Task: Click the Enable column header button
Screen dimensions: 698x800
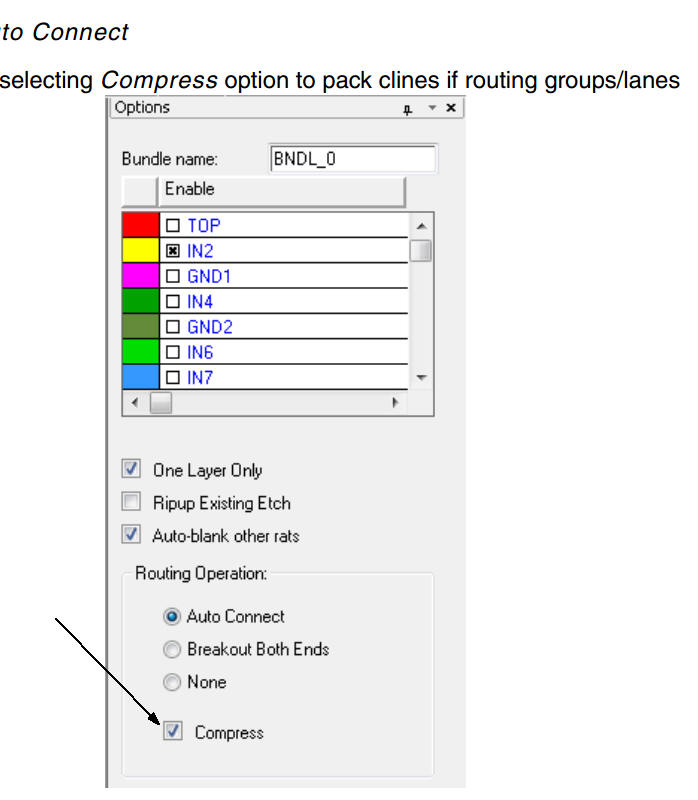Action: [x=281, y=189]
